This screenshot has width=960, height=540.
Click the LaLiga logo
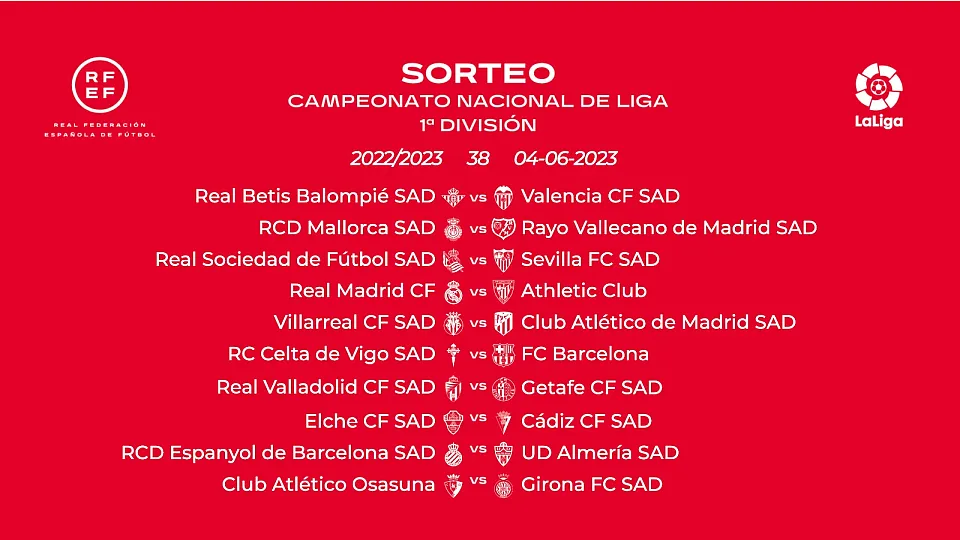coord(879,96)
